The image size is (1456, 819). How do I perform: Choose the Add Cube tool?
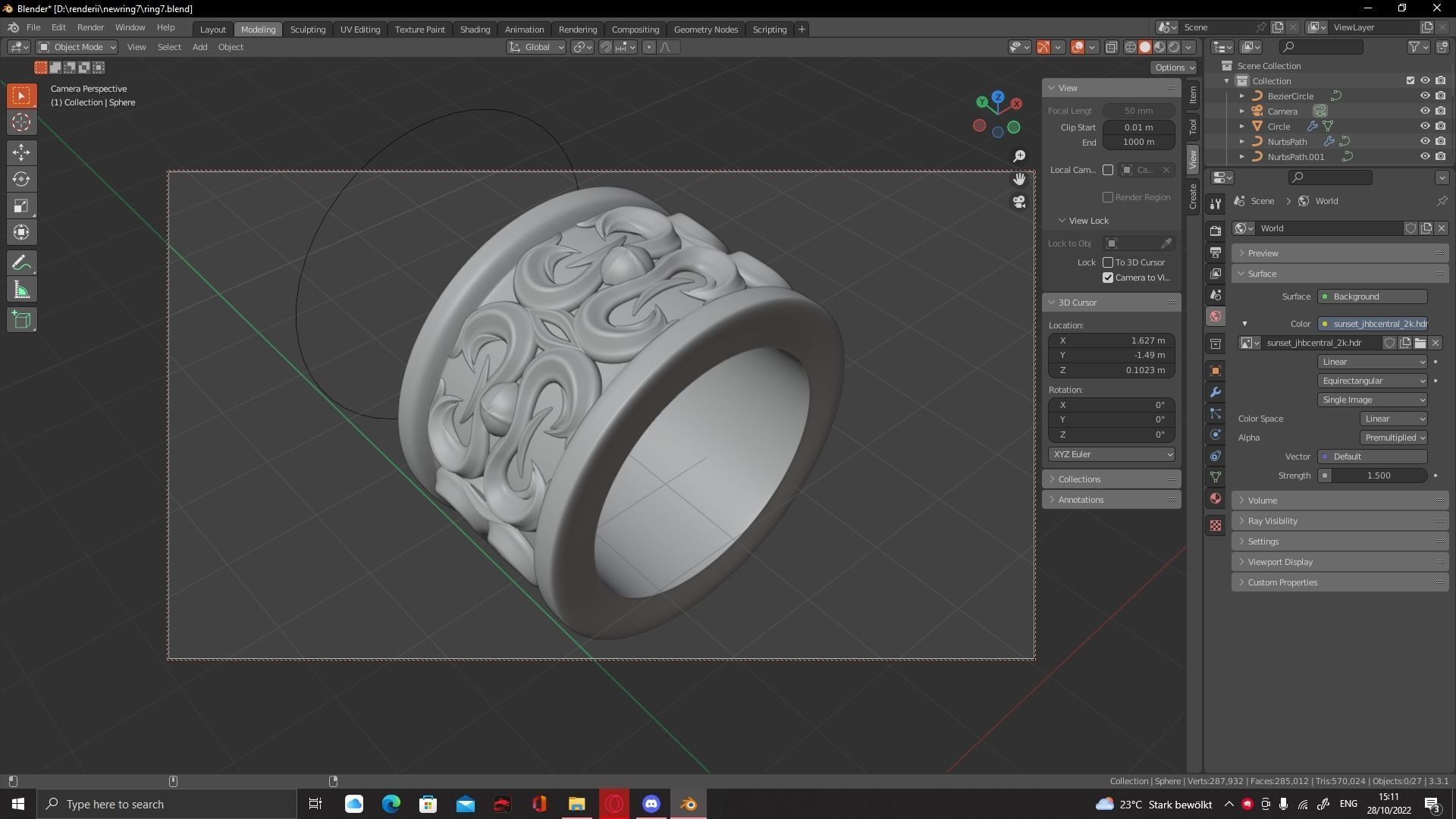pos(21,320)
